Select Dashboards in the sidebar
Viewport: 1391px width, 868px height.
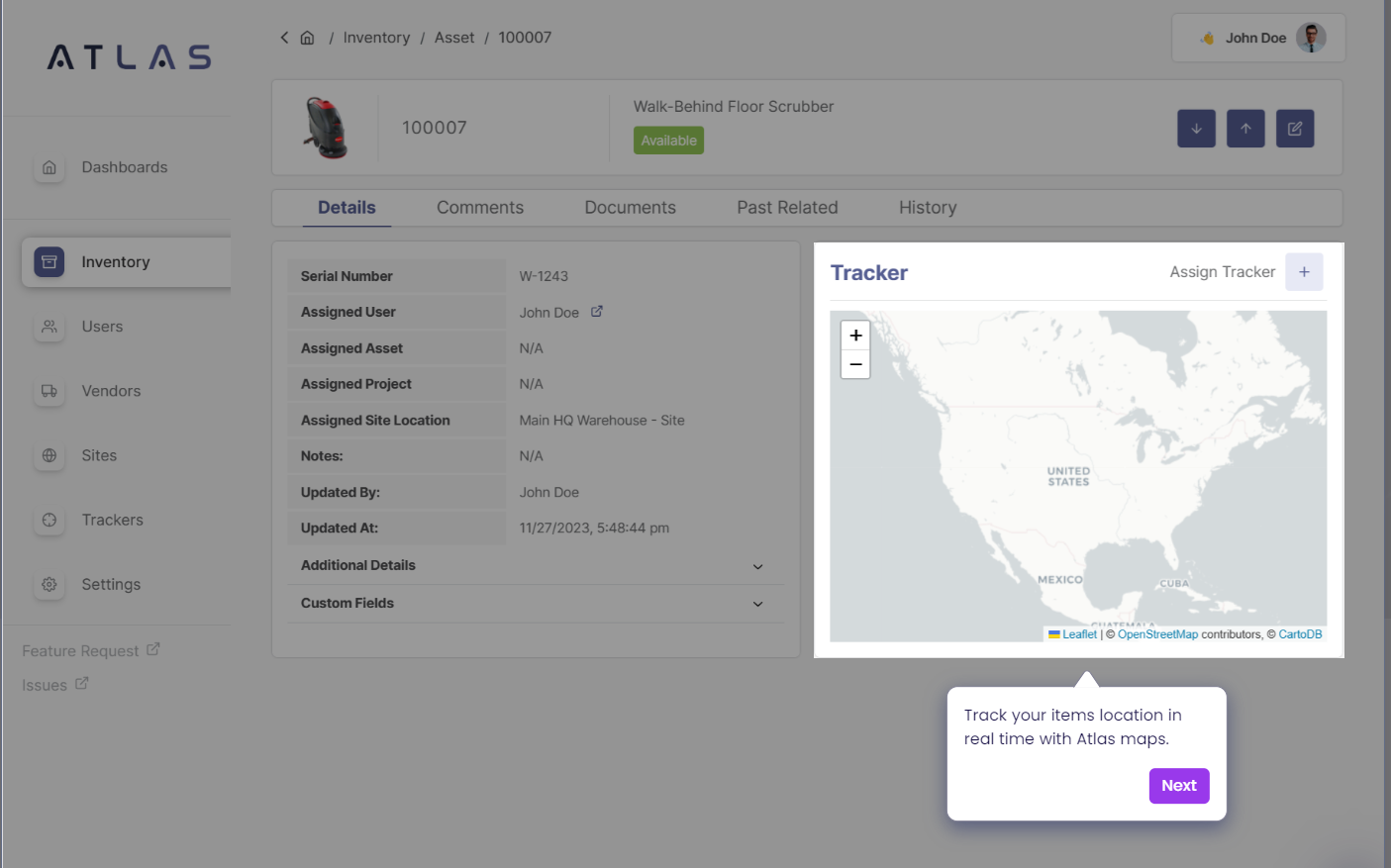click(x=126, y=167)
